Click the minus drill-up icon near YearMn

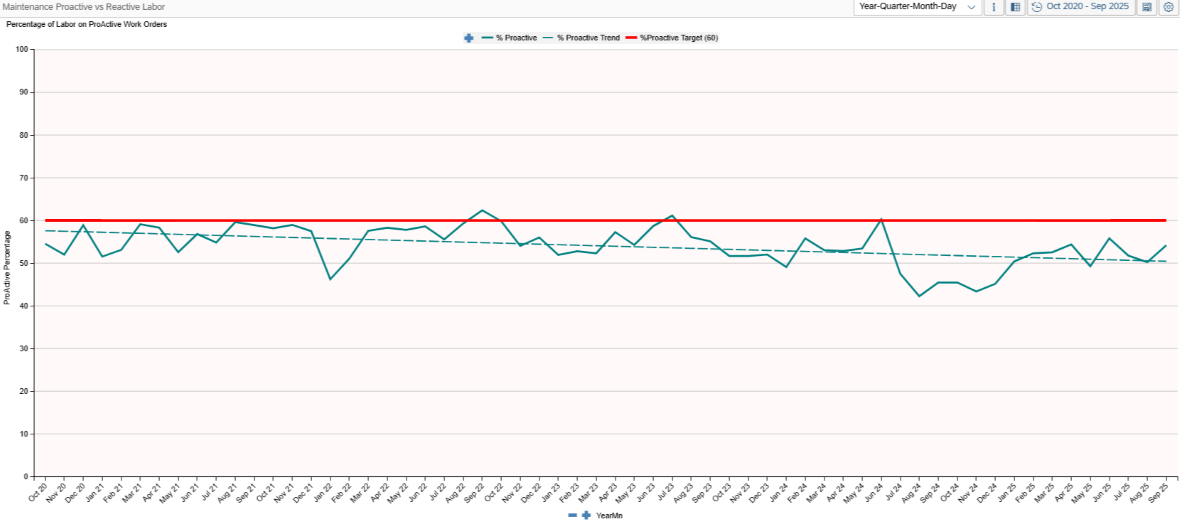click(572, 515)
